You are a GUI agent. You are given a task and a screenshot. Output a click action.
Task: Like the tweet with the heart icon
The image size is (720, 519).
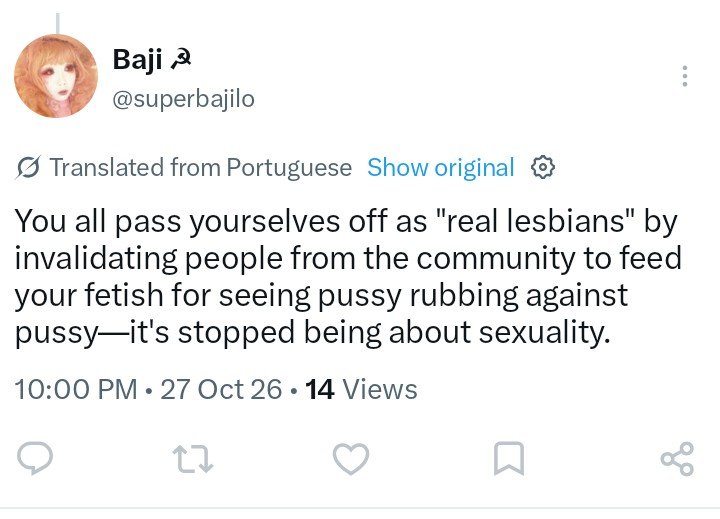tap(351, 458)
